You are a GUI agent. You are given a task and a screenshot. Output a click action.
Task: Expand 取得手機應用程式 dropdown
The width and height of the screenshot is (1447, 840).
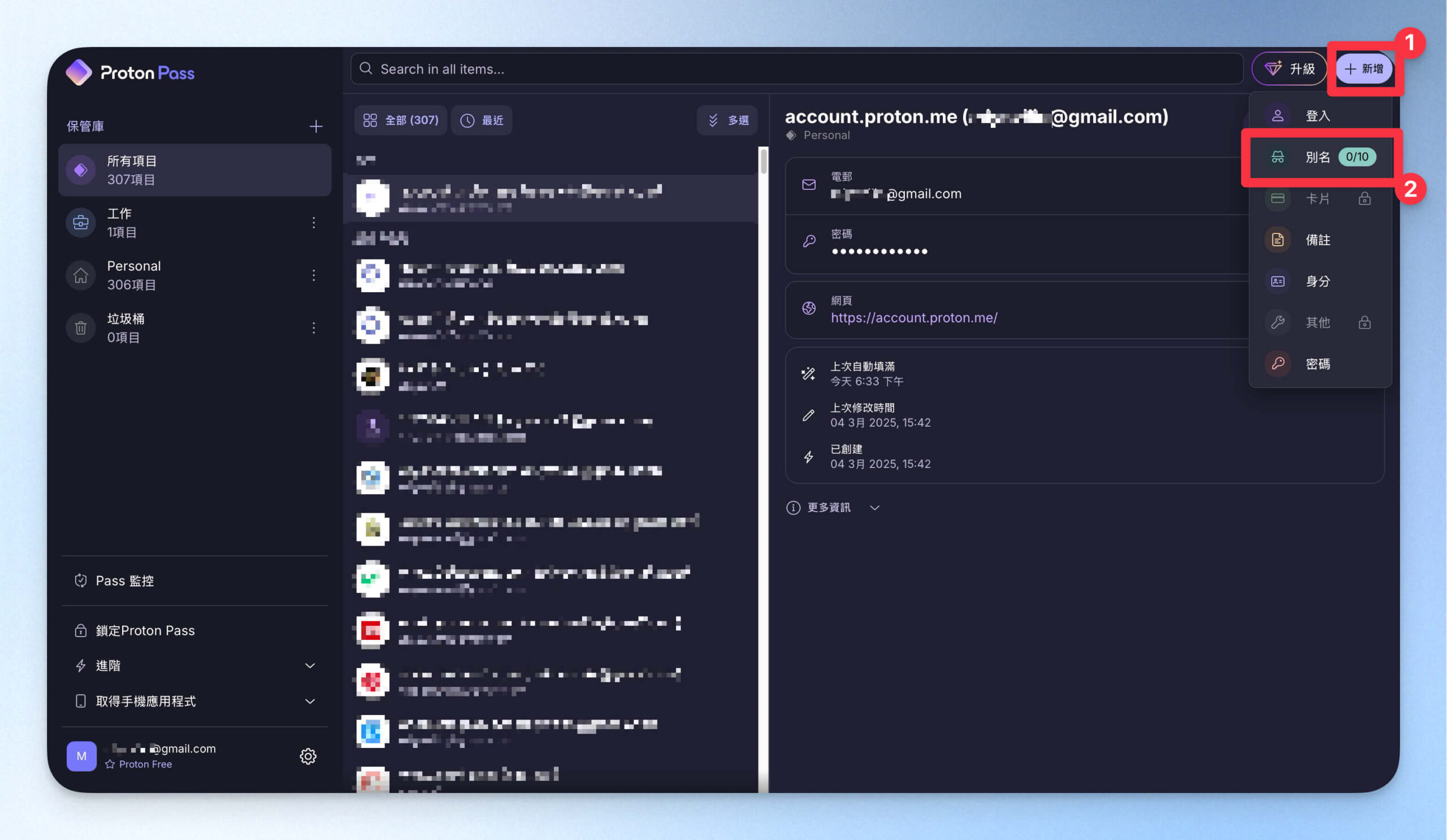[x=310, y=701]
